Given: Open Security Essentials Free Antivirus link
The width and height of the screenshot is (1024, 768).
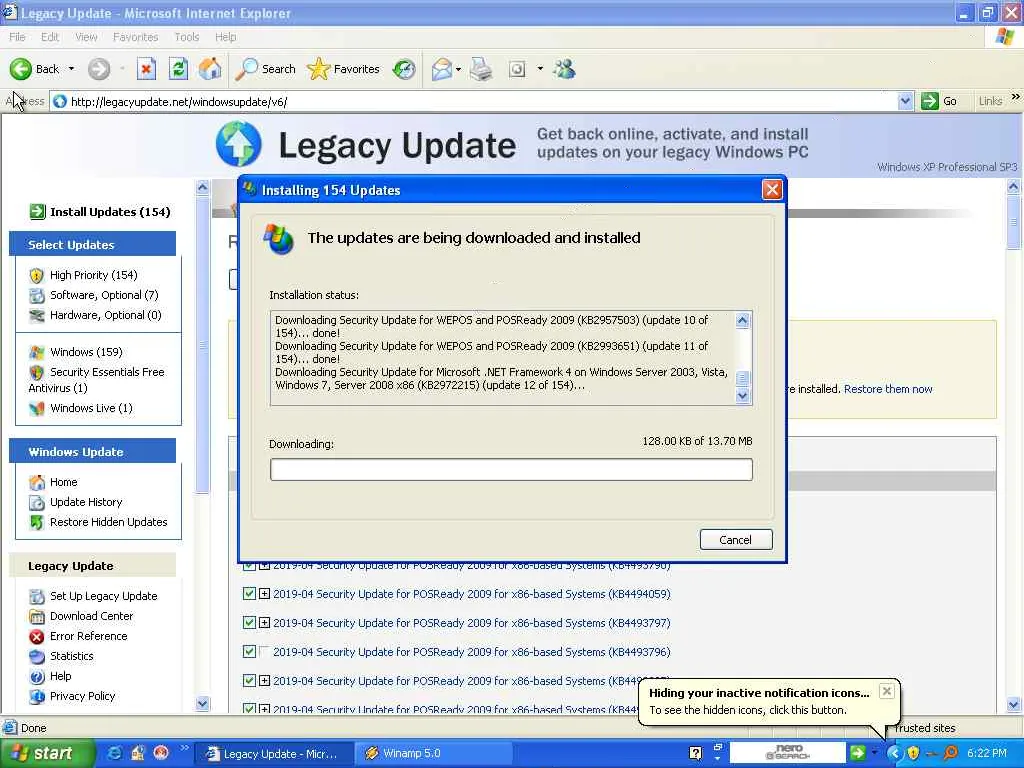Looking at the screenshot, I should (96, 380).
